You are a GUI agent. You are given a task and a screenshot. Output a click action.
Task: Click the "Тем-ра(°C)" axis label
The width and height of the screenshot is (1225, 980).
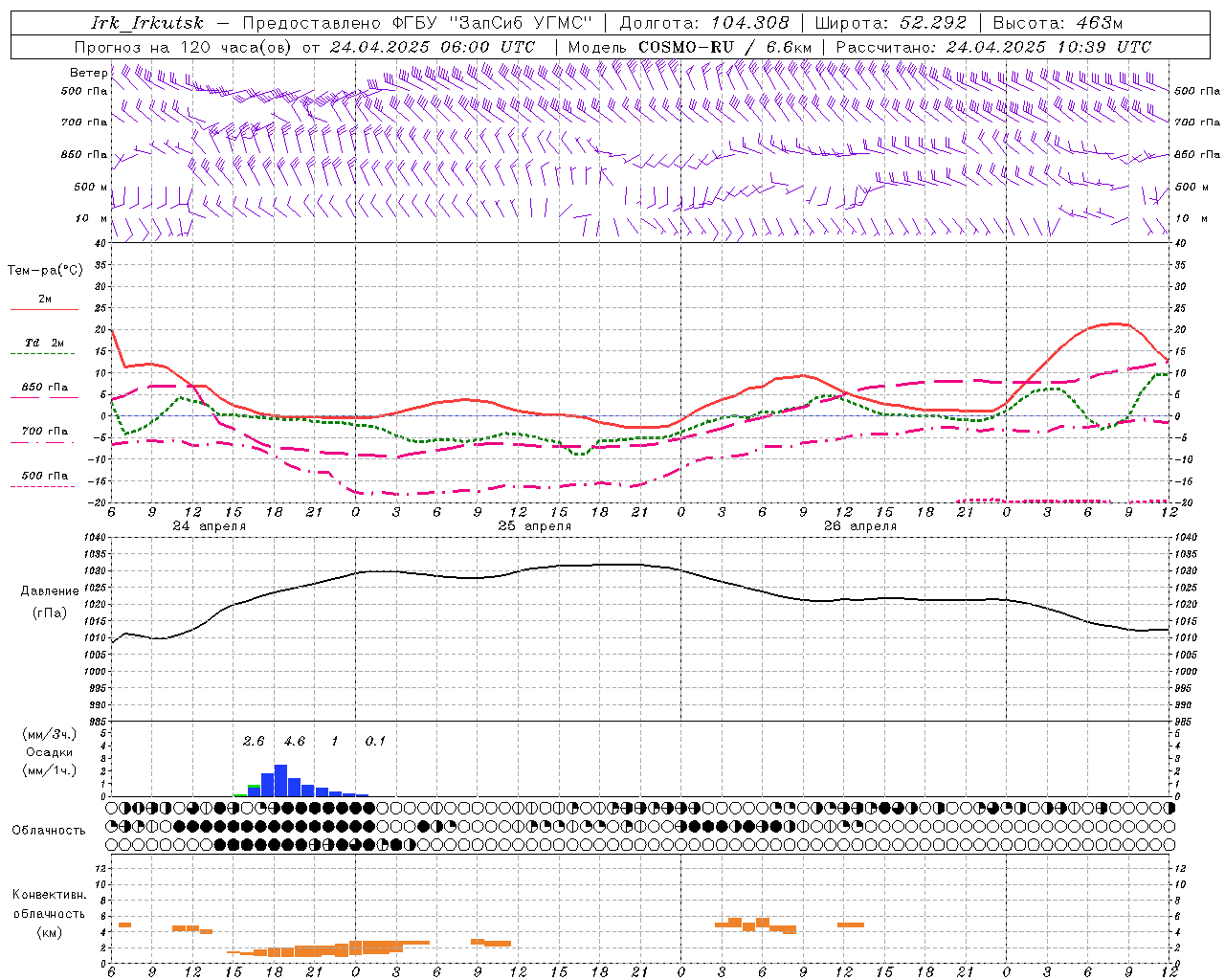(45, 271)
